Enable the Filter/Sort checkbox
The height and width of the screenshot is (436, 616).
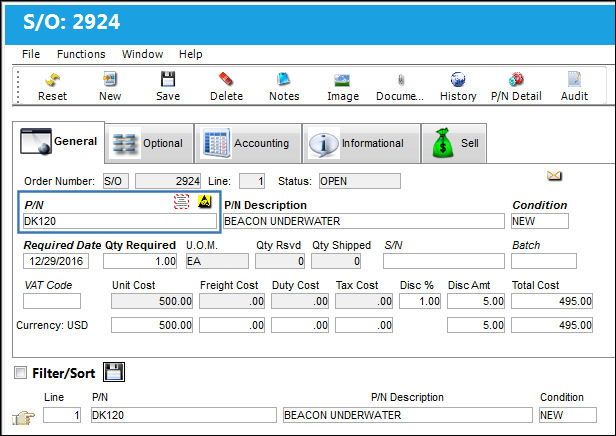[x=20, y=372]
